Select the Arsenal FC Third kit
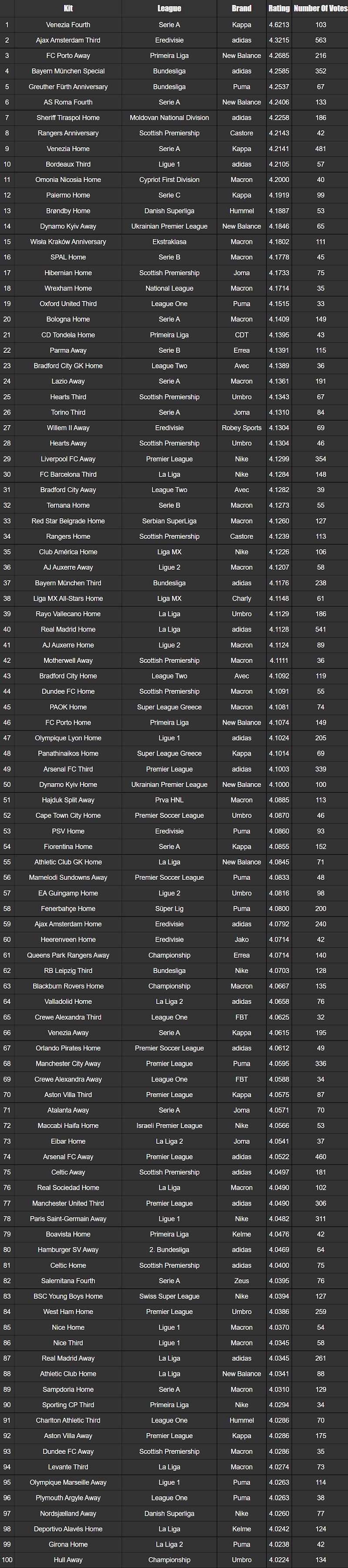348x1568 pixels. point(68,769)
